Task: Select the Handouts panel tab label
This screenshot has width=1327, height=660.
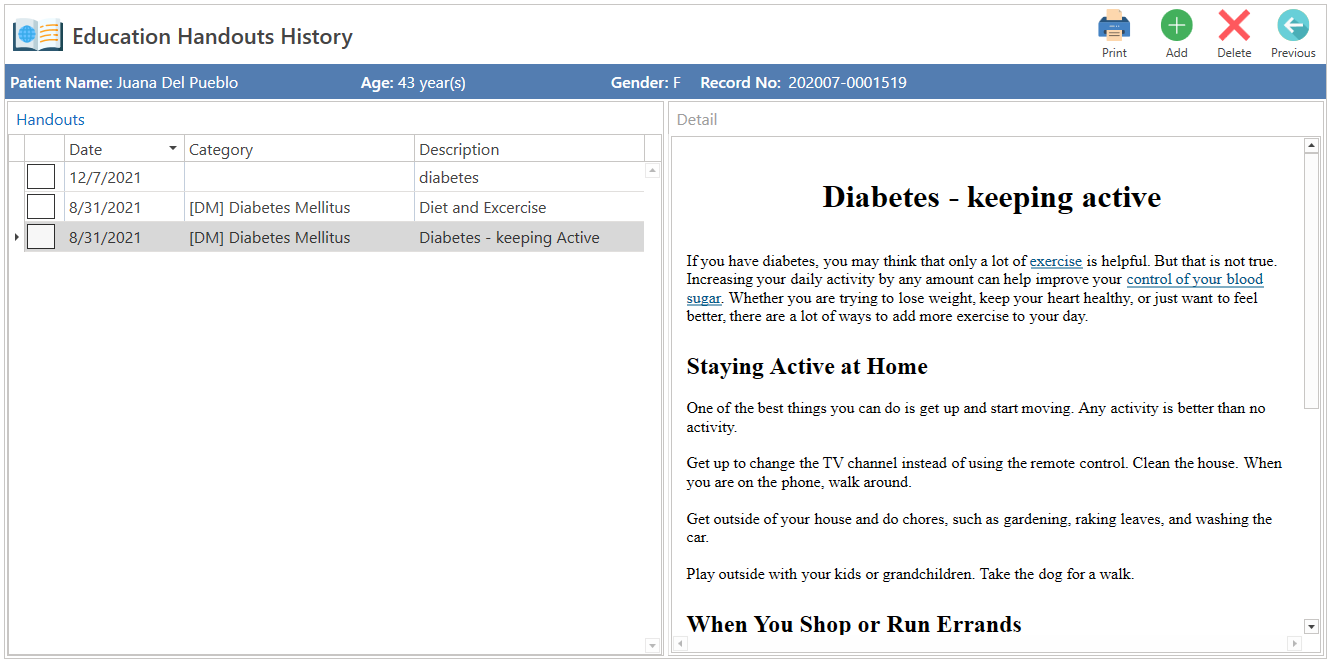Action: tap(51, 119)
